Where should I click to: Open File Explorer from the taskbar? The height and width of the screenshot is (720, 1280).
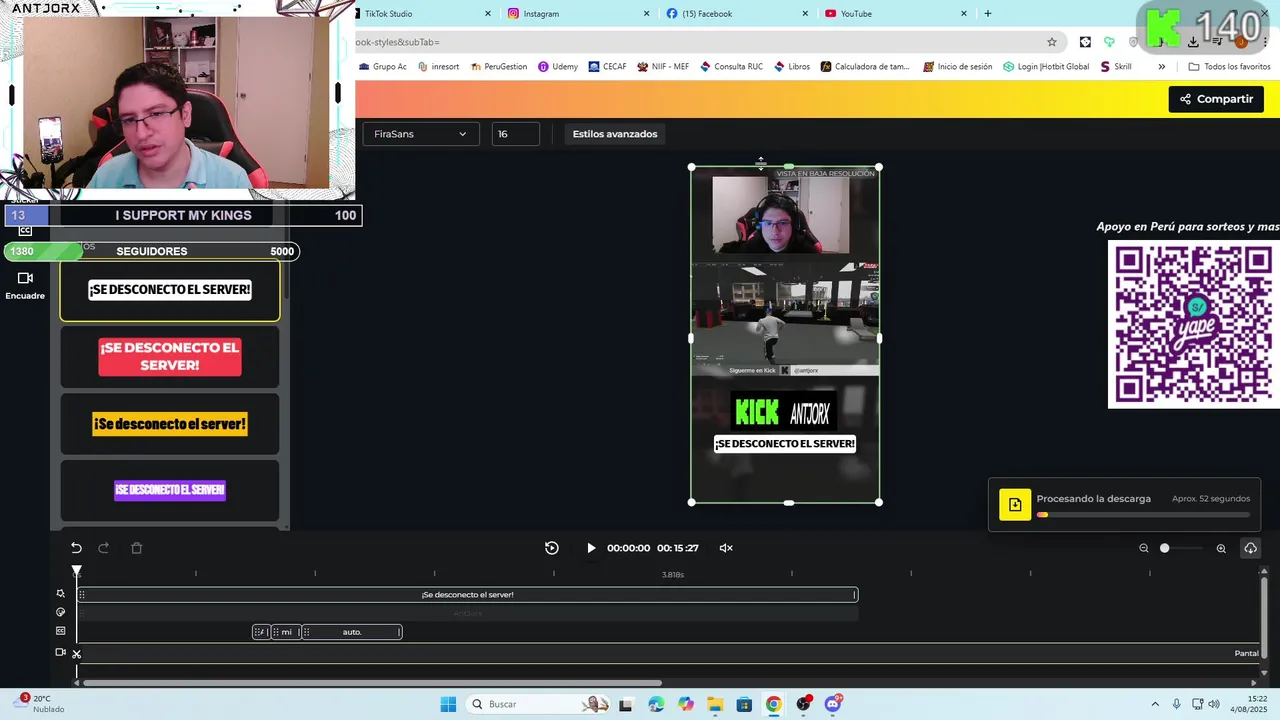[x=714, y=704]
